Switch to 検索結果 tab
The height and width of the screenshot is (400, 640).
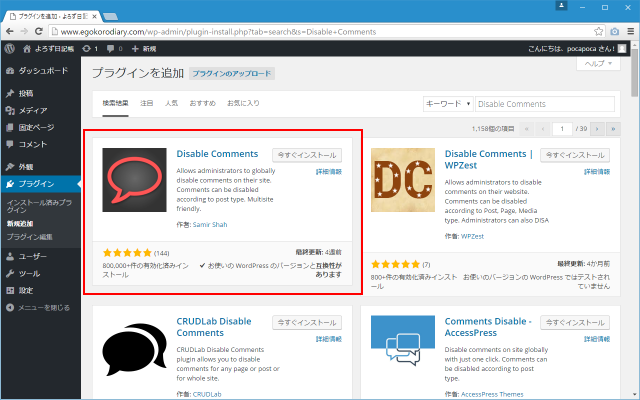tap(116, 103)
